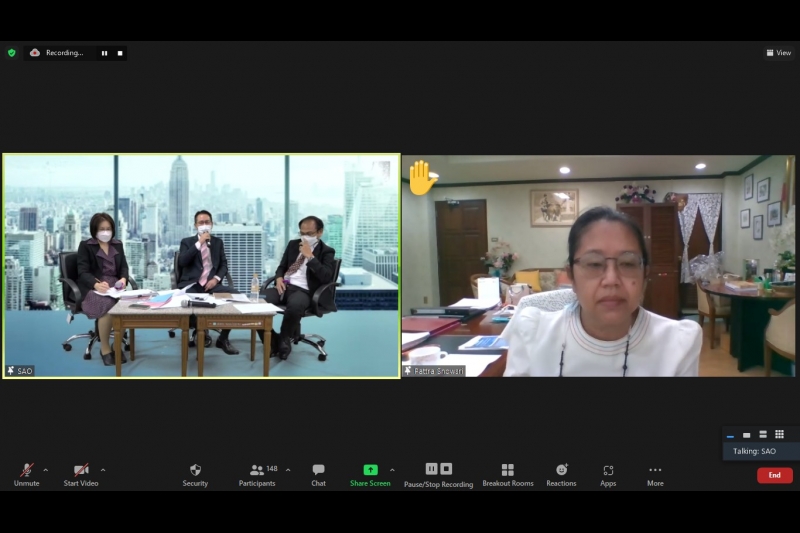Open the Apps panel

coord(608,474)
